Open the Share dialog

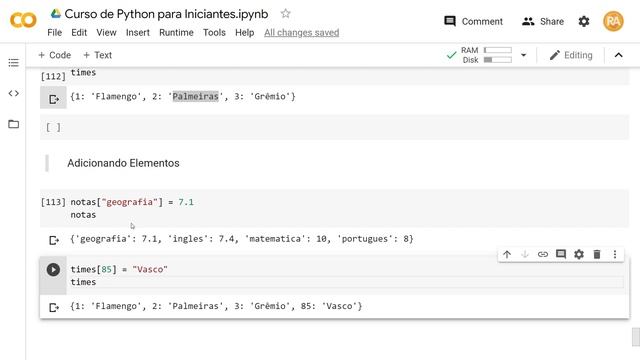coord(543,21)
